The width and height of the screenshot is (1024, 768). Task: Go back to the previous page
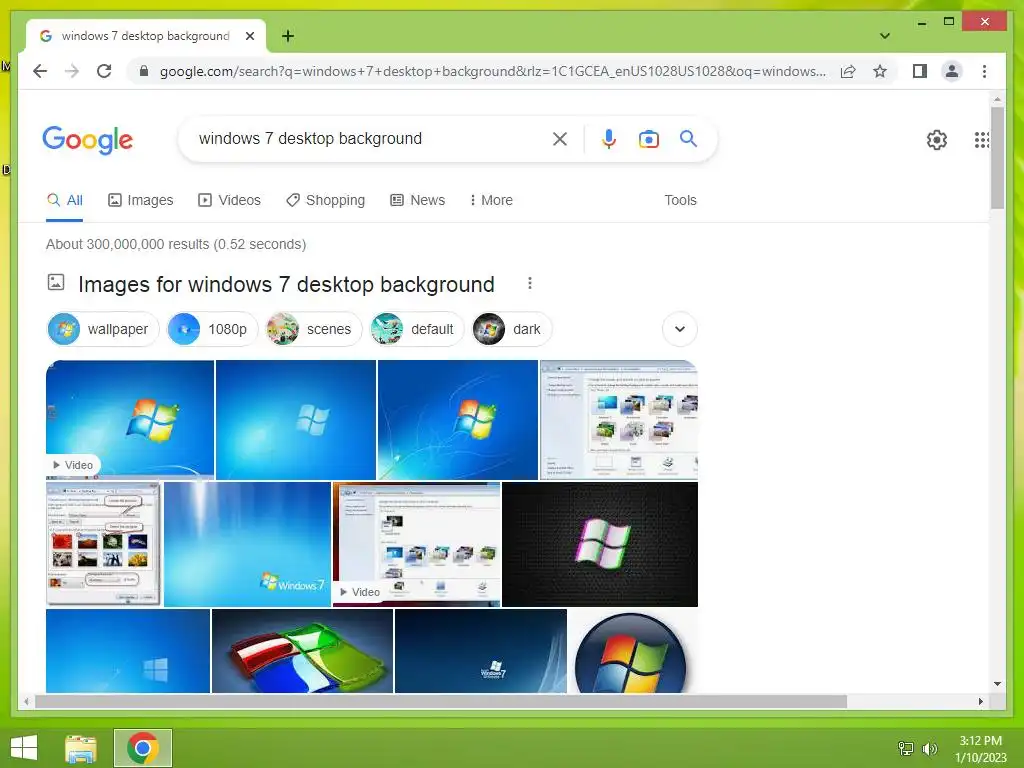[40, 71]
